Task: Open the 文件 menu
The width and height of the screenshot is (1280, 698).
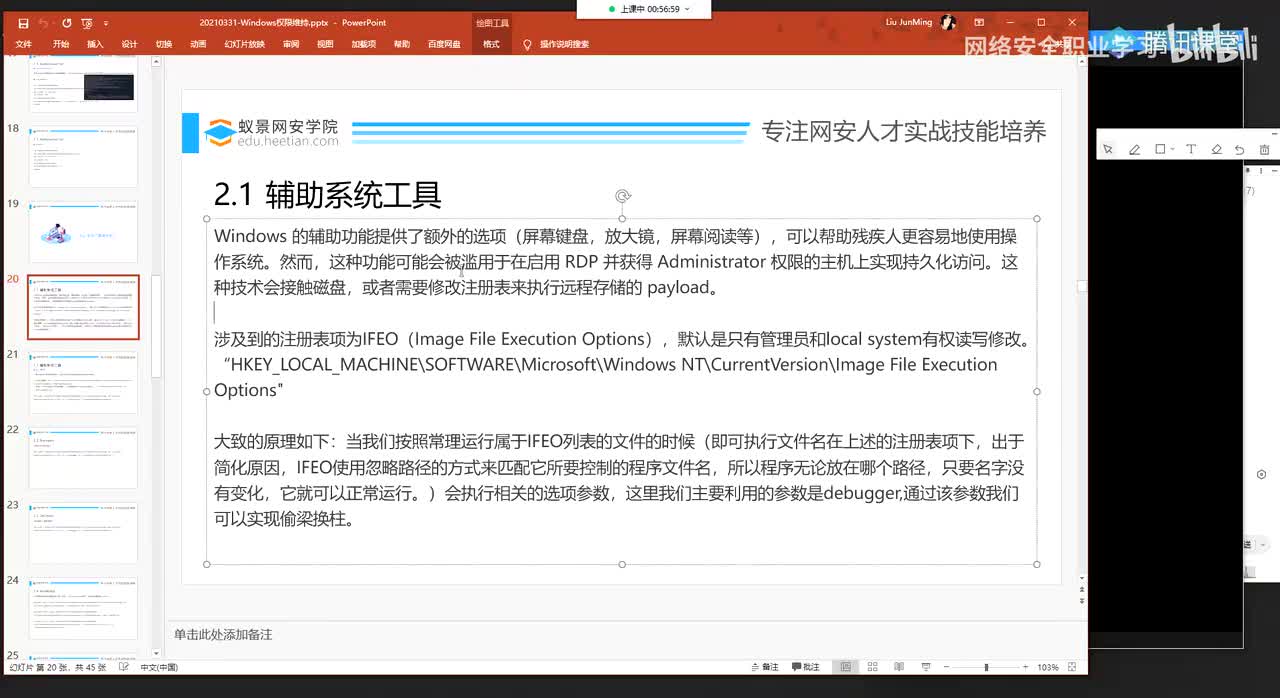Action: pos(24,44)
